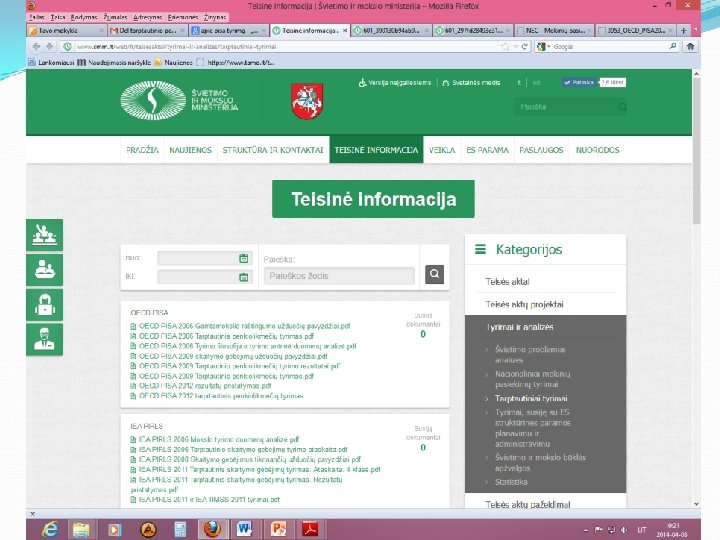Click the third green sidebar laptop user icon

pos(45,304)
